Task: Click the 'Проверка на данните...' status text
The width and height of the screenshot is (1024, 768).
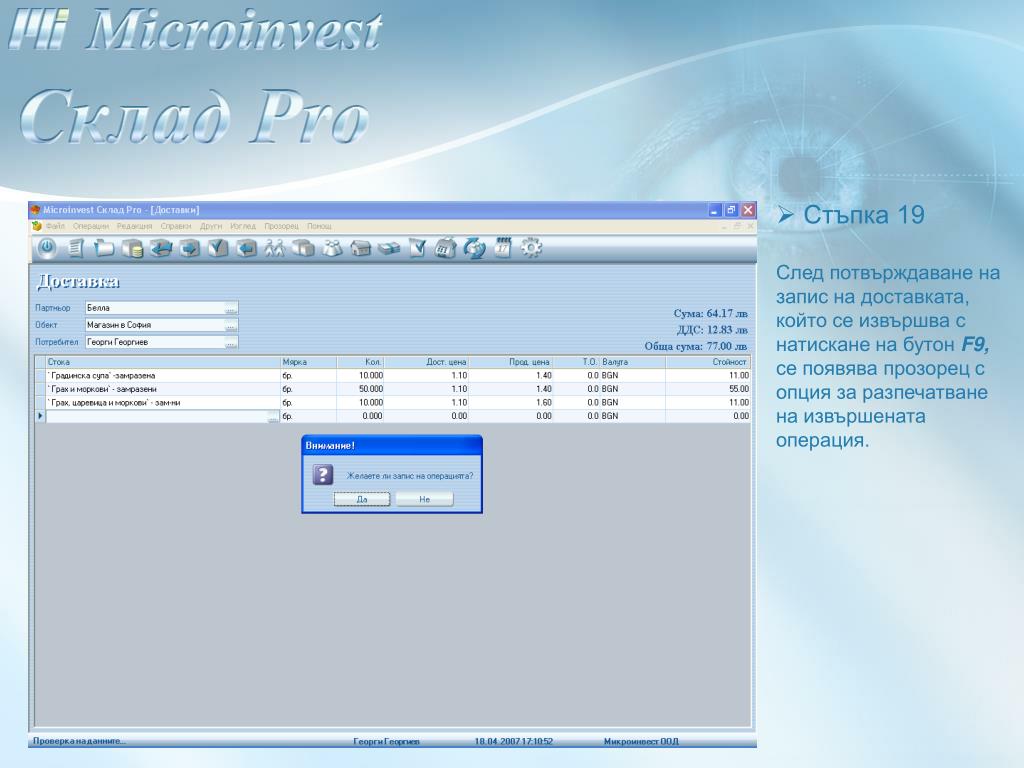Action: pos(79,741)
